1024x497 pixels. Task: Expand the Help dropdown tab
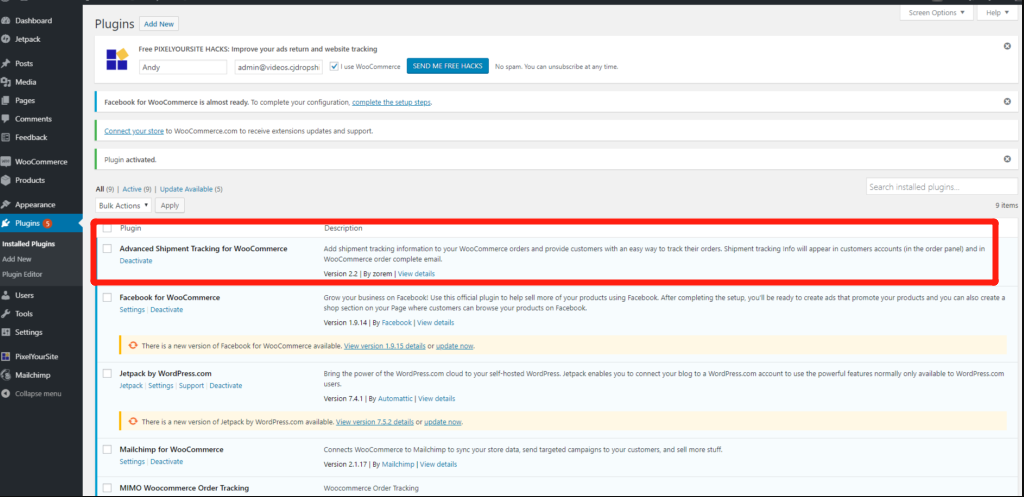click(997, 12)
